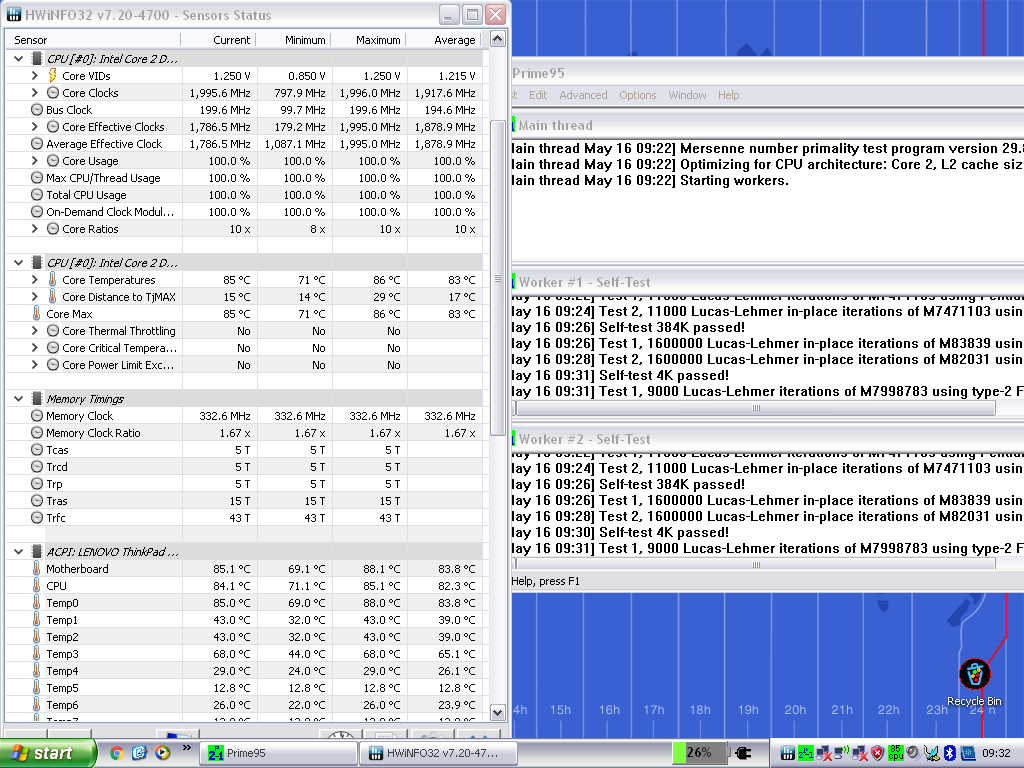Expand Core Thermal Throttling row
1024x768 pixels.
coord(35,330)
